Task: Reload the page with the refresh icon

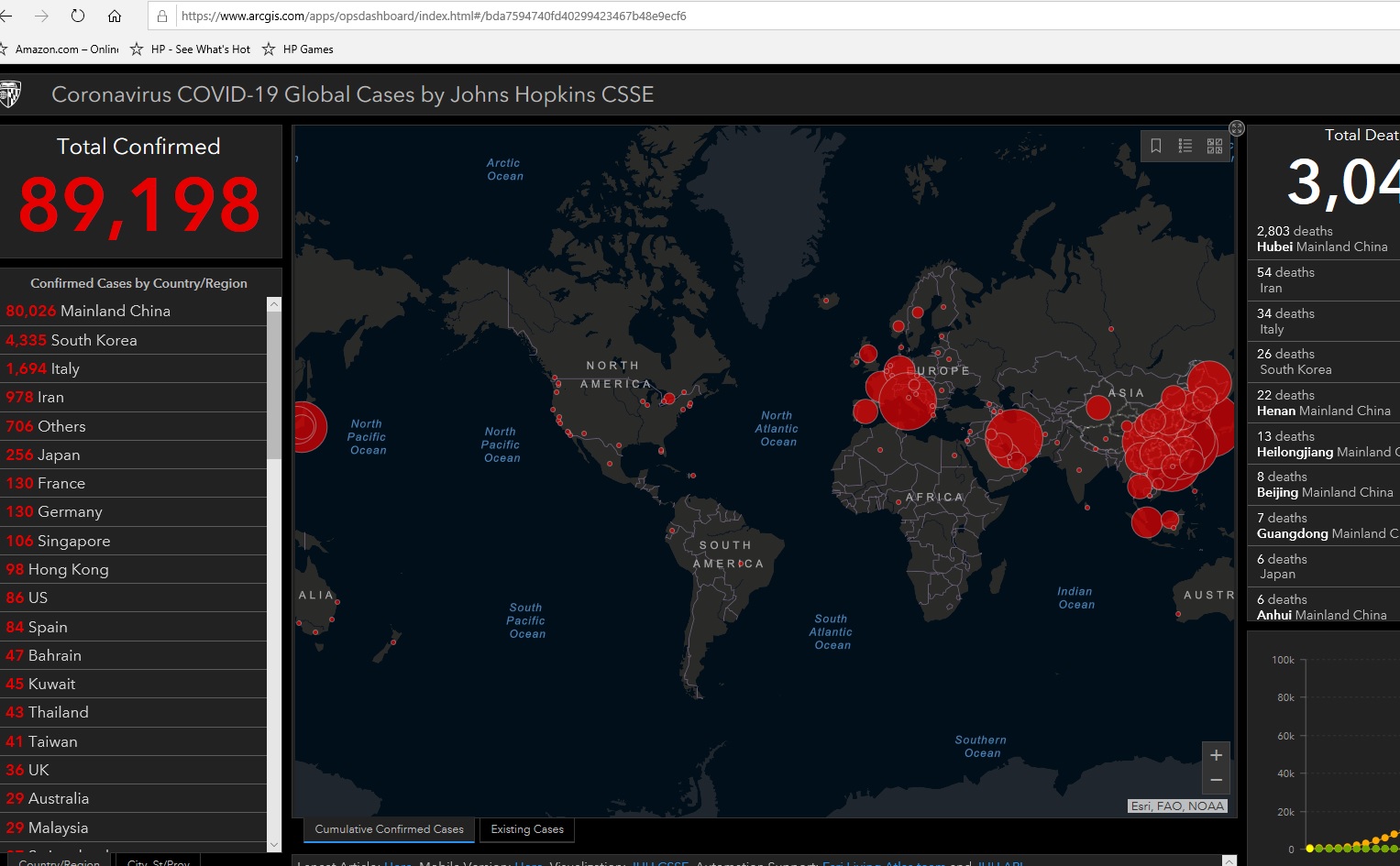Action: point(78,16)
